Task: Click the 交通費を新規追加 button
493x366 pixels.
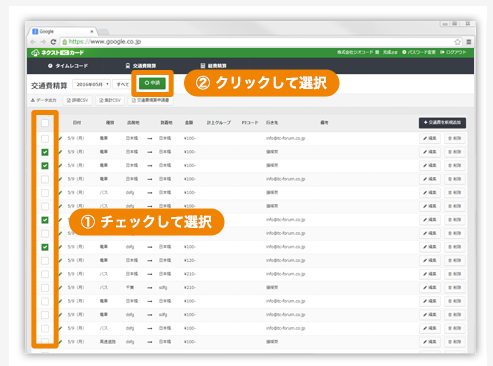Action: click(442, 123)
